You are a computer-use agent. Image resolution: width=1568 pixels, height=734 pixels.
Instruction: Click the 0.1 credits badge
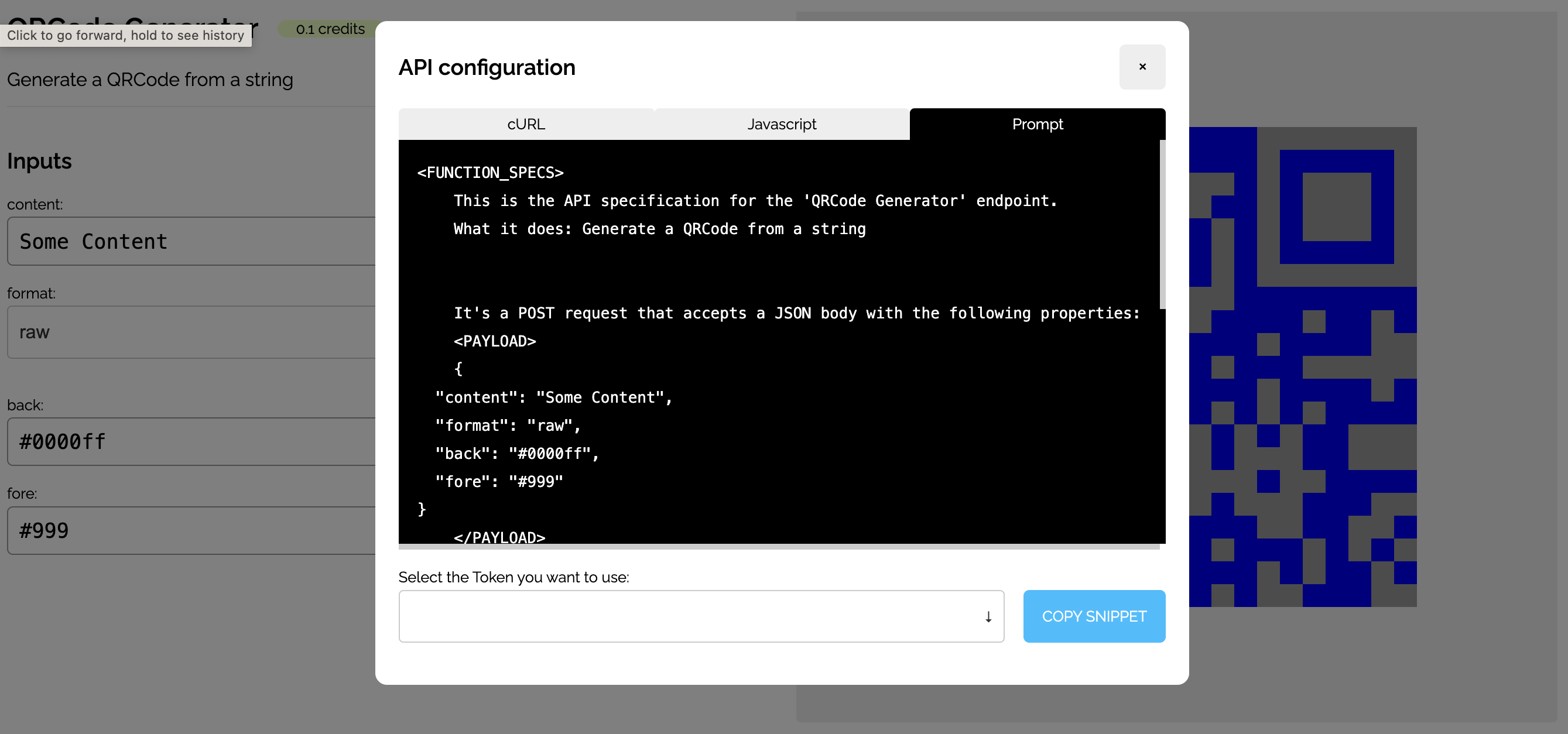pos(329,29)
